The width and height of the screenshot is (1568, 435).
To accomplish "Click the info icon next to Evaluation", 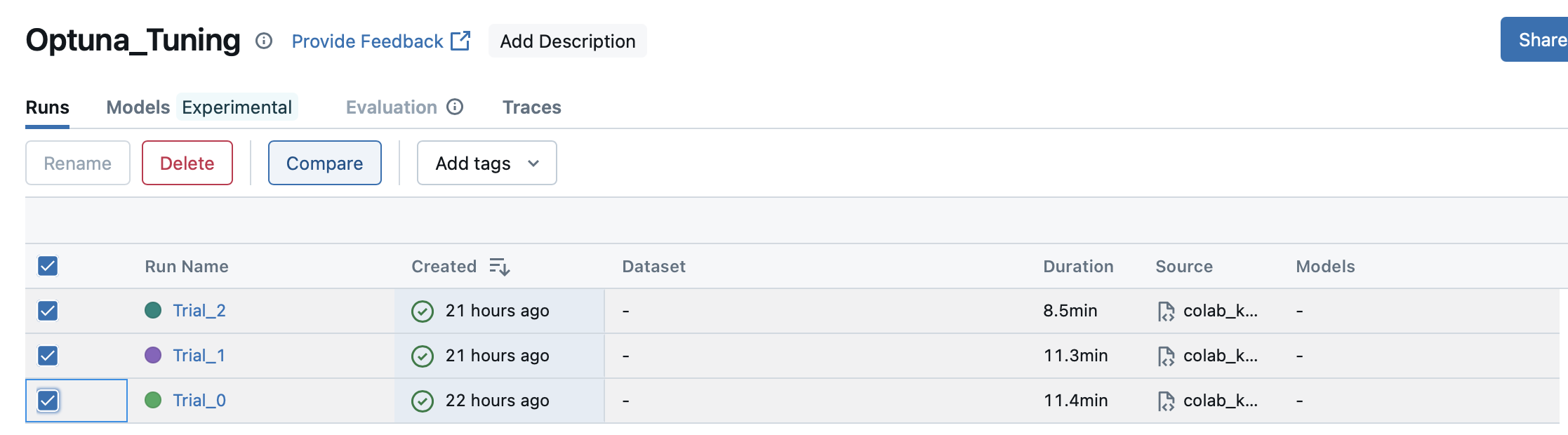I will pyautogui.click(x=456, y=107).
